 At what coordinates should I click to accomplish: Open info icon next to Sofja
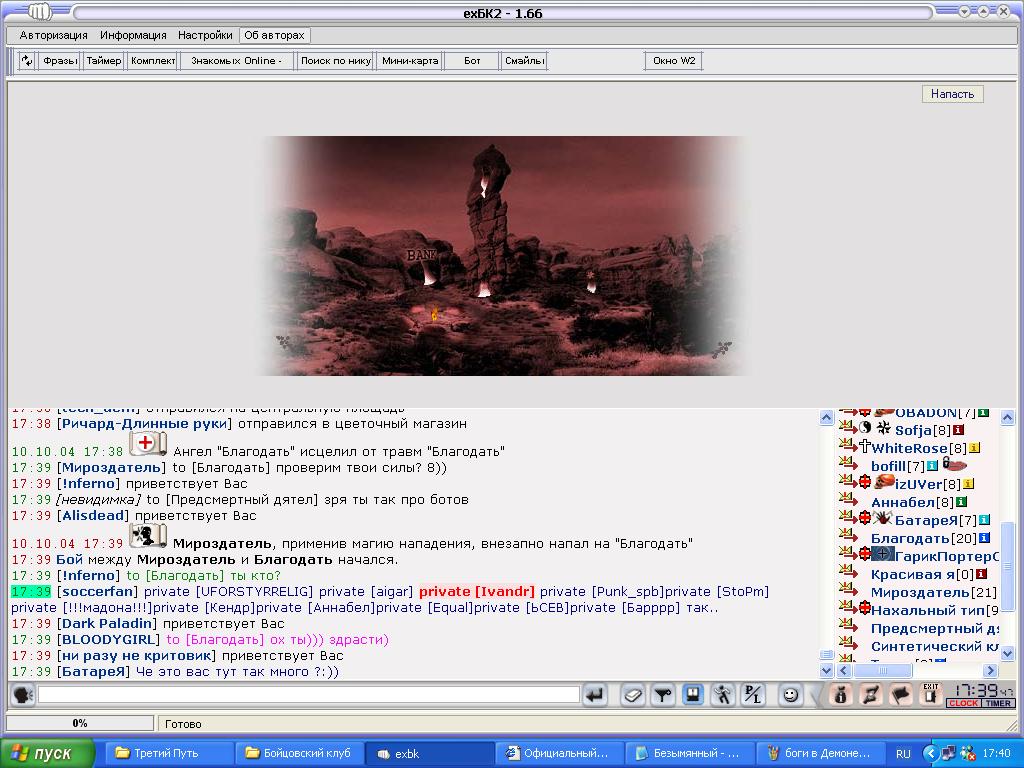(958, 430)
